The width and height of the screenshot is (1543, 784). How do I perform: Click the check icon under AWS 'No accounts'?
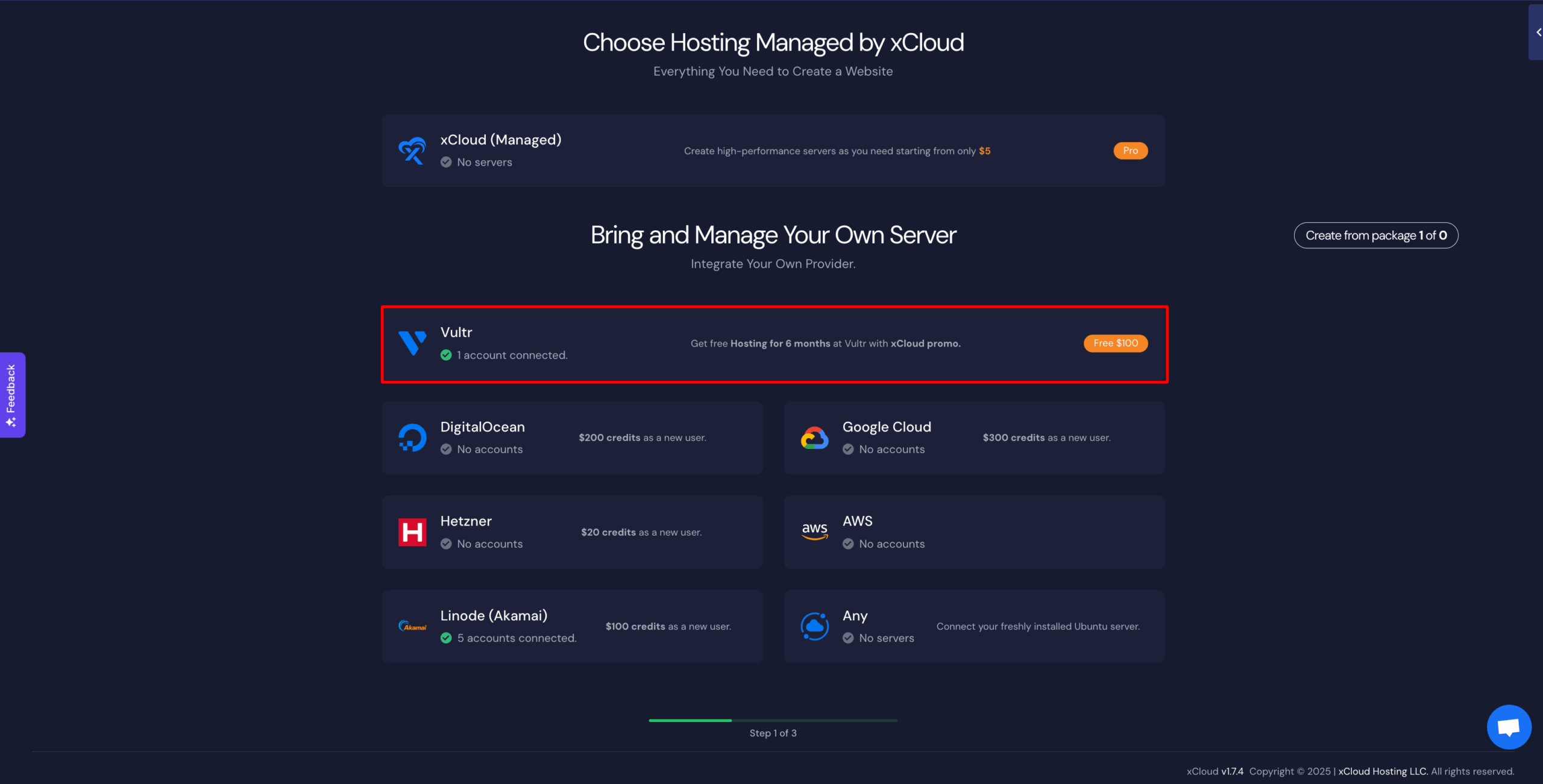[x=848, y=543]
